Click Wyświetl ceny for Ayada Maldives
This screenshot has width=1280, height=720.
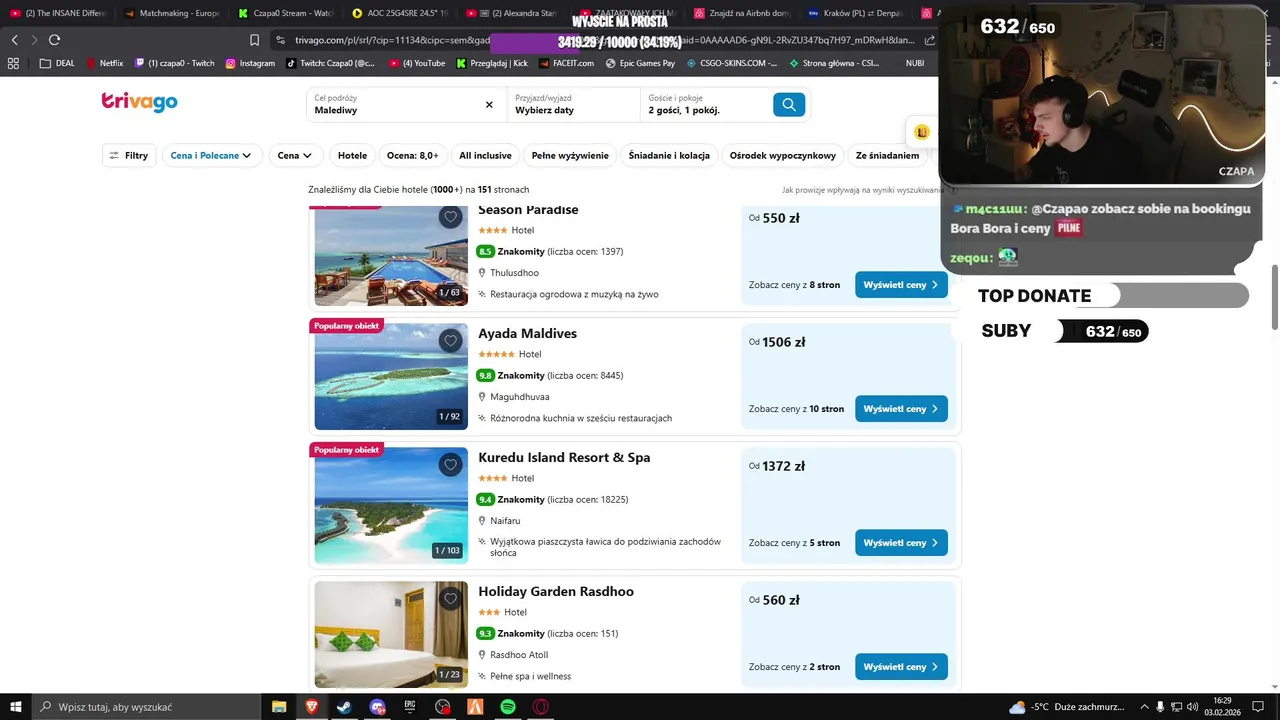pos(901,409)
